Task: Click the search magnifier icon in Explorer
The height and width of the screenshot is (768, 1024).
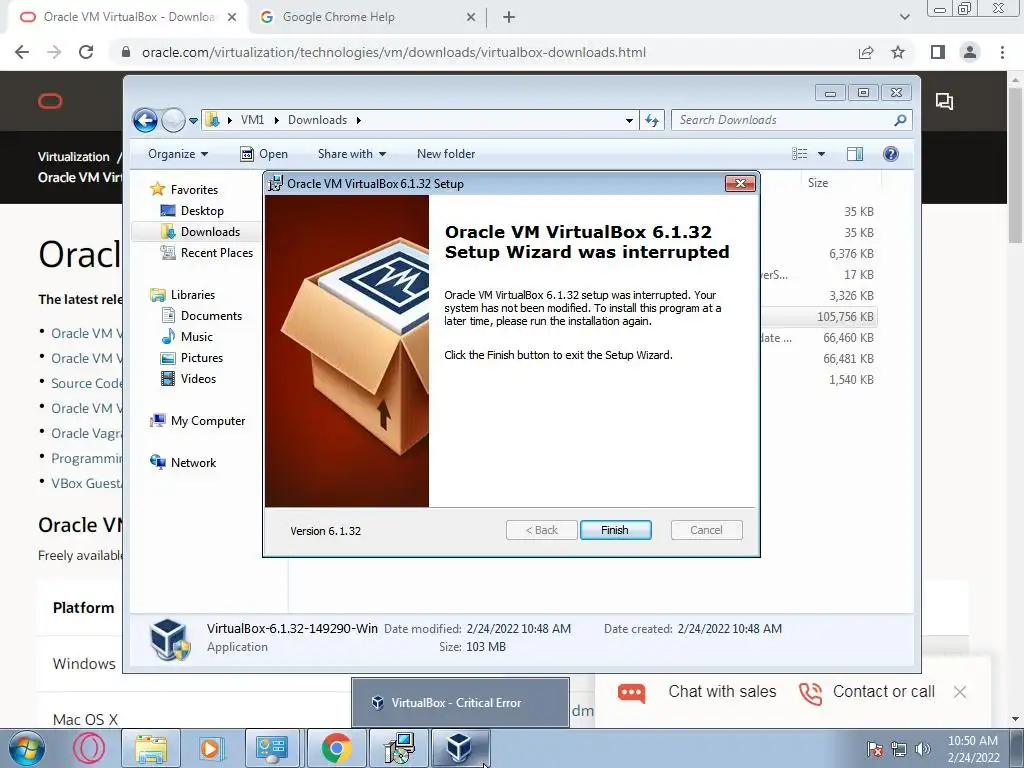Action: 901,120
